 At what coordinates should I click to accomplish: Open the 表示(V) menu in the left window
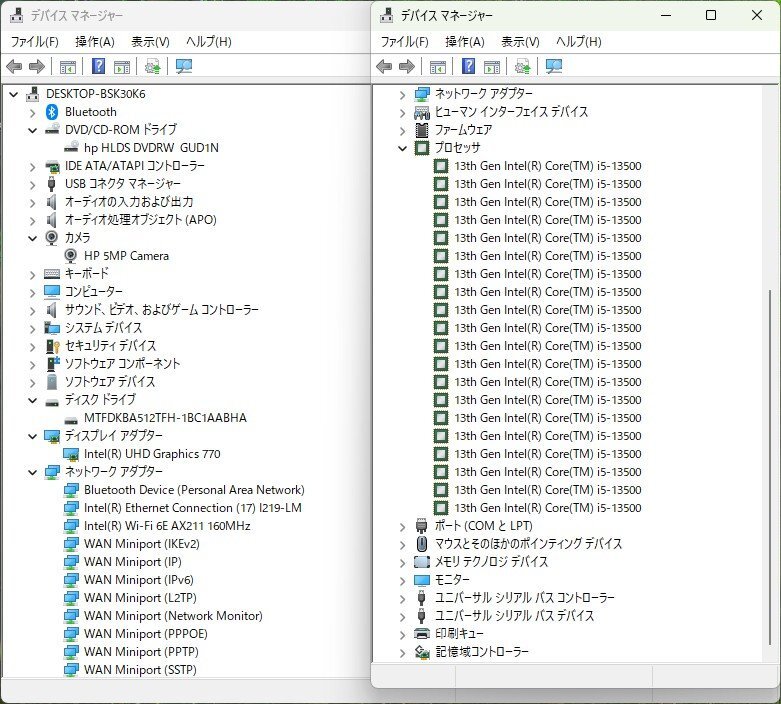[150, 42]
